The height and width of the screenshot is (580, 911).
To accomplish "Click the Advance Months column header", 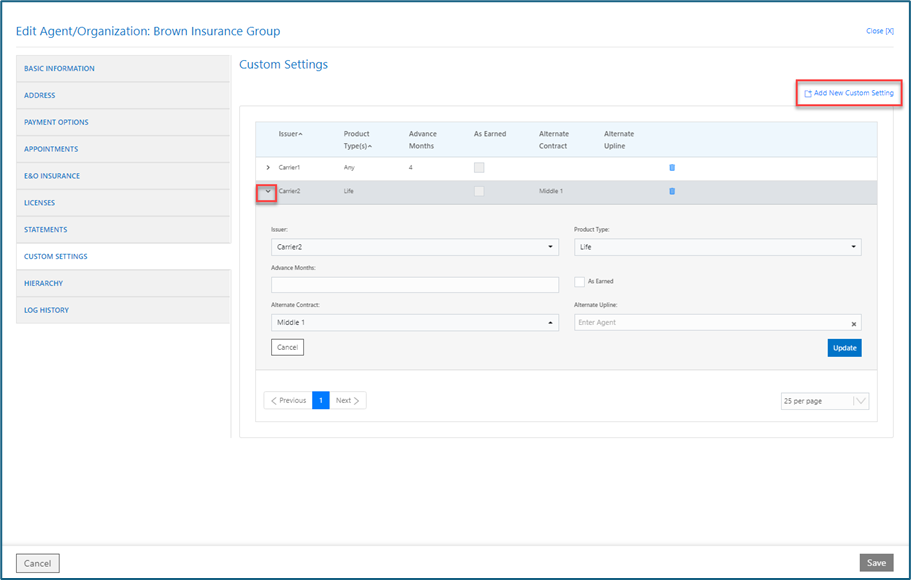I will click(x=423, y=139).
